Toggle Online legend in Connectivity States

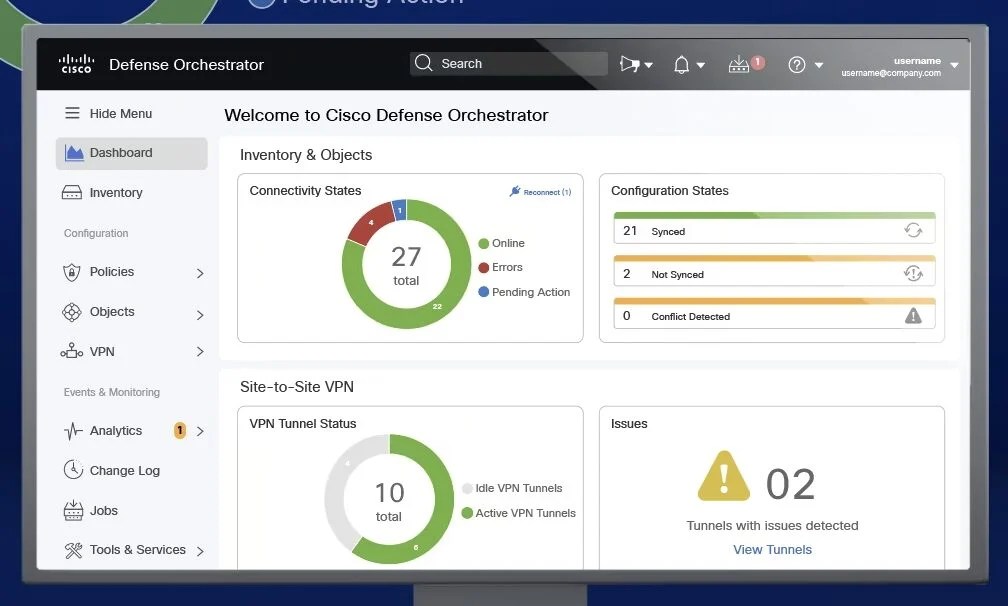pos(501,243)
